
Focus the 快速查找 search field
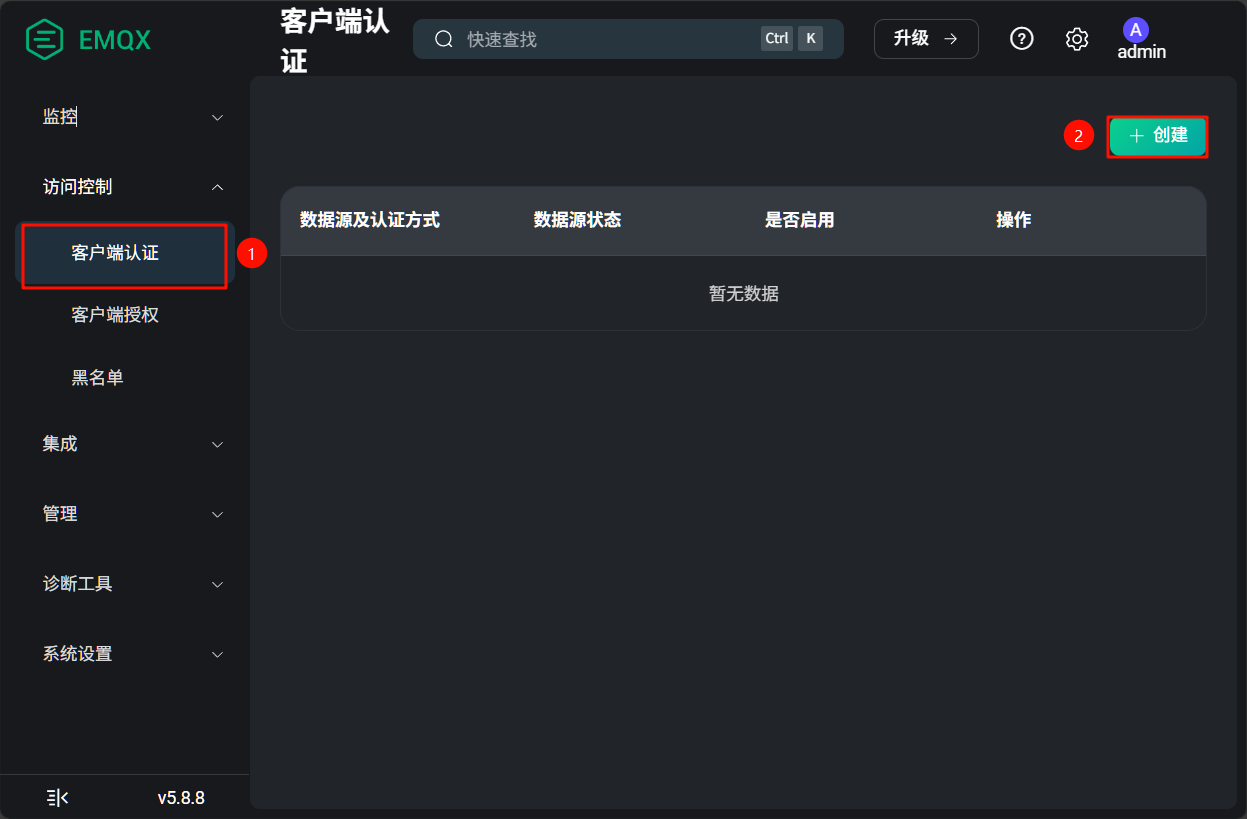click(600, 39)
